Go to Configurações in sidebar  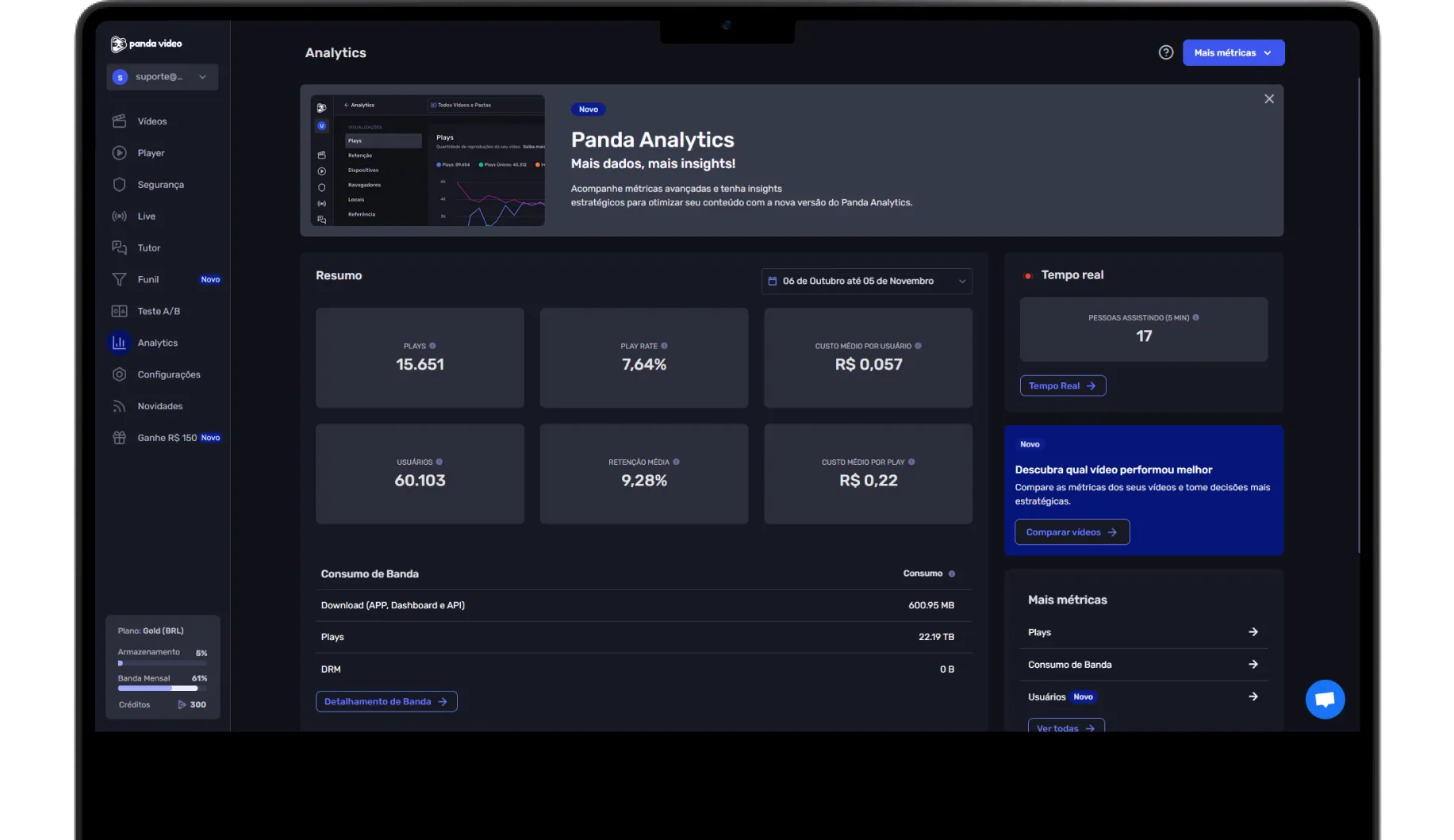(x=169, y=374)
